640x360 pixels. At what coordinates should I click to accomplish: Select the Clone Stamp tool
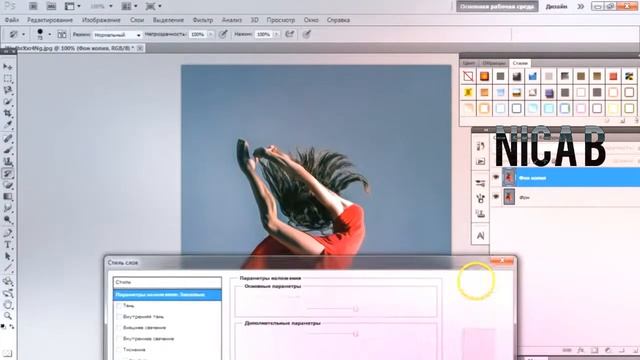coord(8,162)
